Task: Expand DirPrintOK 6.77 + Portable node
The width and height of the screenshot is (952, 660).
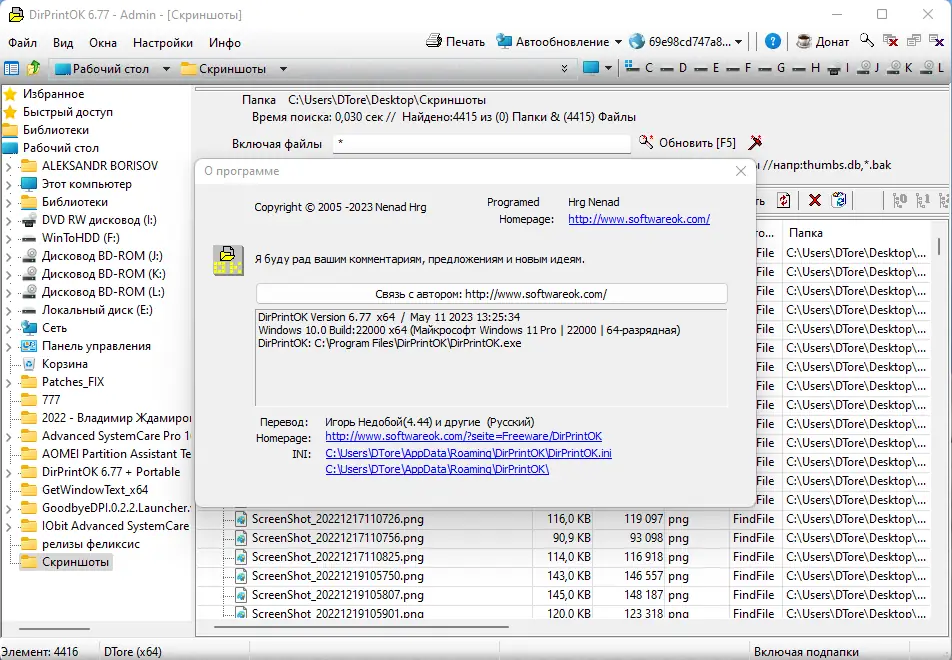Action: click(x=8, y=472)
